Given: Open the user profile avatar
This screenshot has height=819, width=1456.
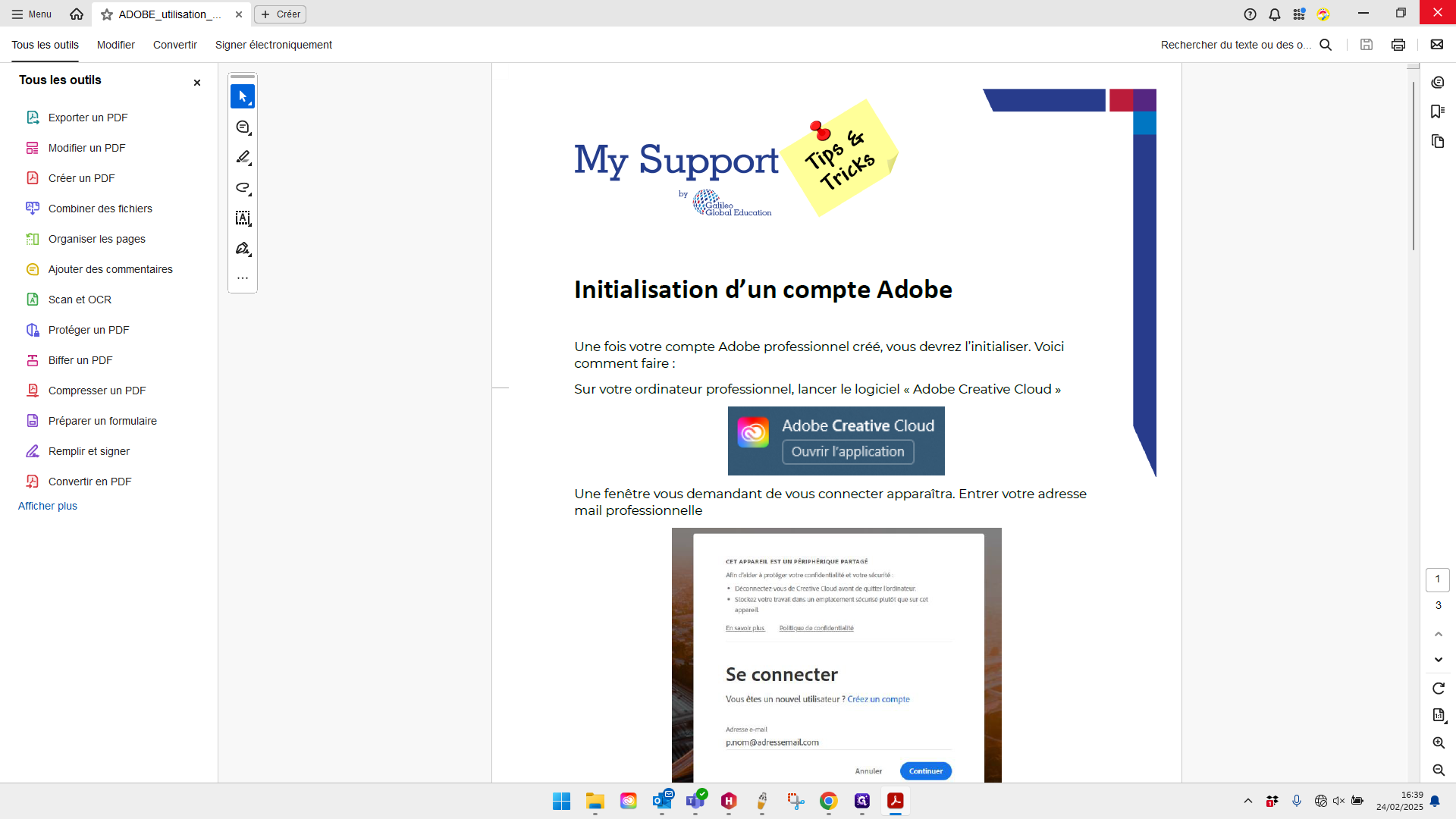Looking at the screenshot, I should (x=1323, y=14).
